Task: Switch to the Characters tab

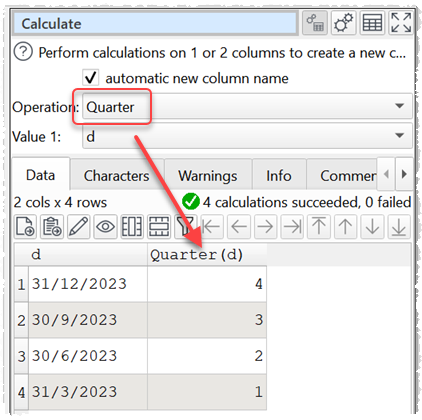Action: [x=117, y=176]
